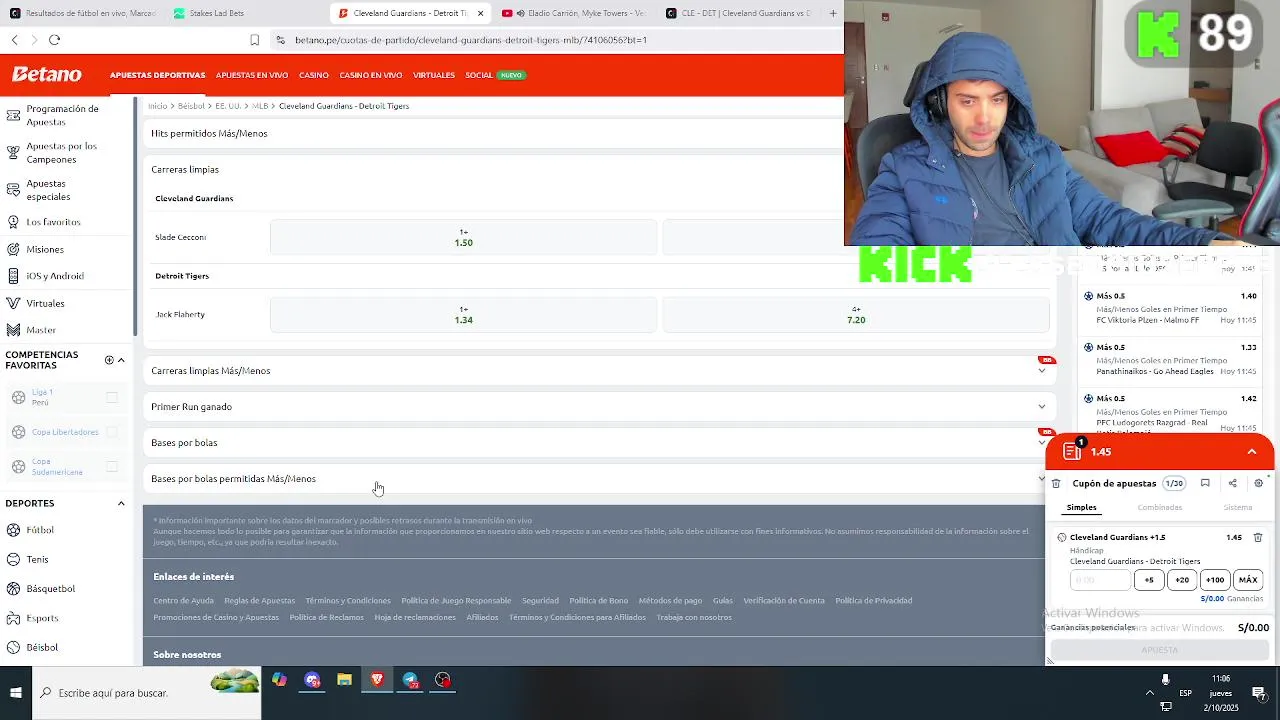The width and height of the screenshot is (1280, 720).
Task: Open Windows notification center
Action: pyautogui.click(x=1259, y=692)
